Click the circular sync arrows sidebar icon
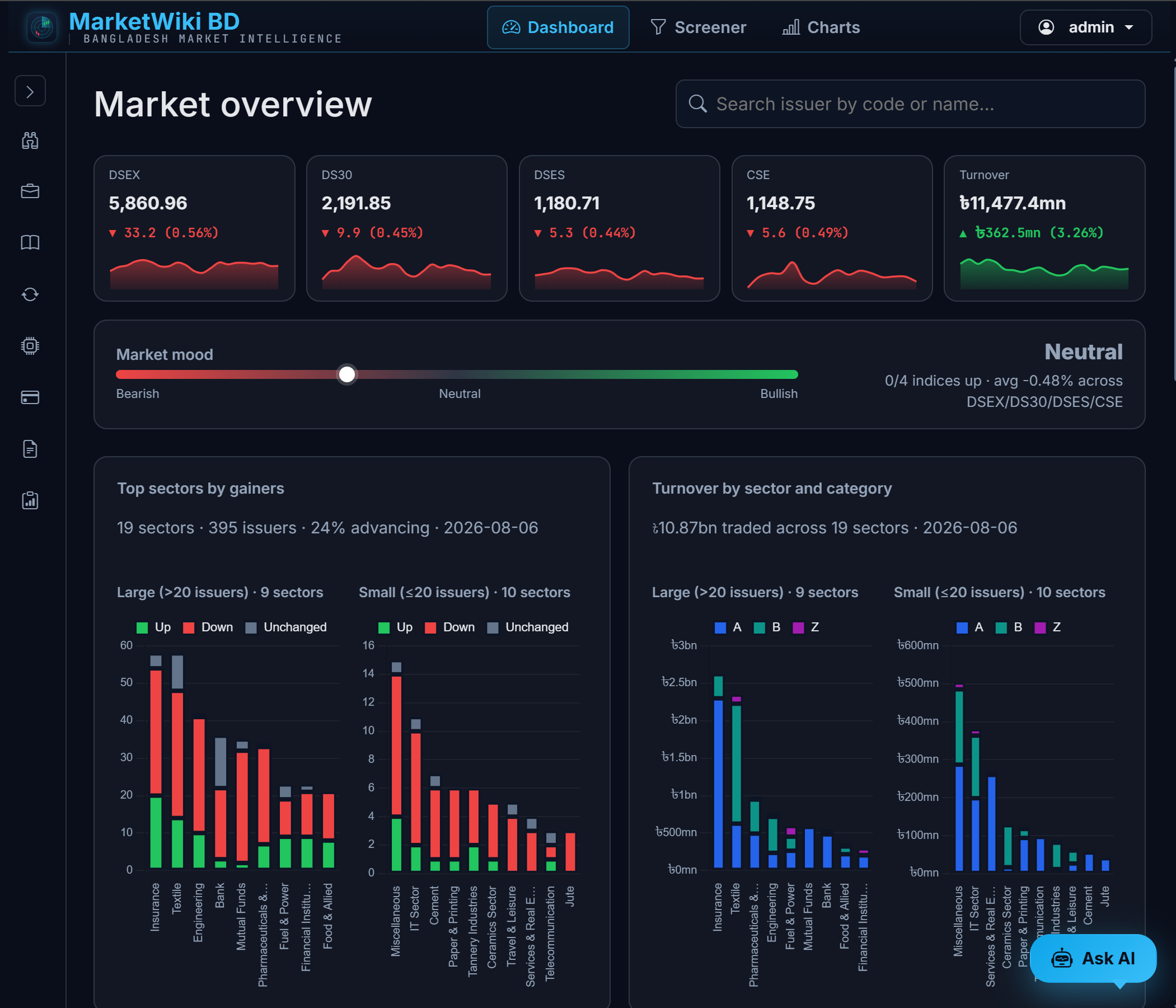The width and height of the screenshot is (1176, 1008). 30,294
